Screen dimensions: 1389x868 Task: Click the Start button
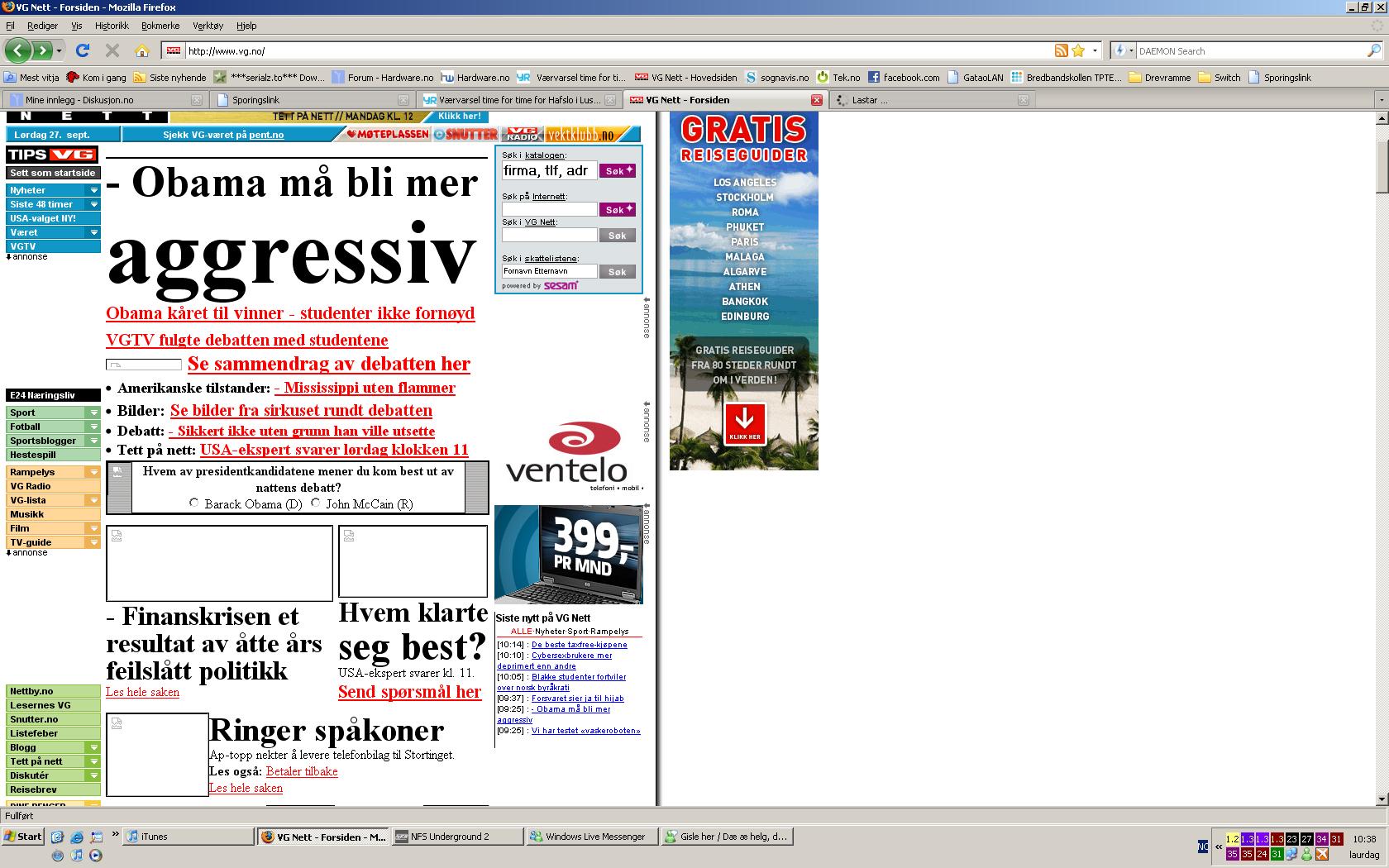point(22,837)
